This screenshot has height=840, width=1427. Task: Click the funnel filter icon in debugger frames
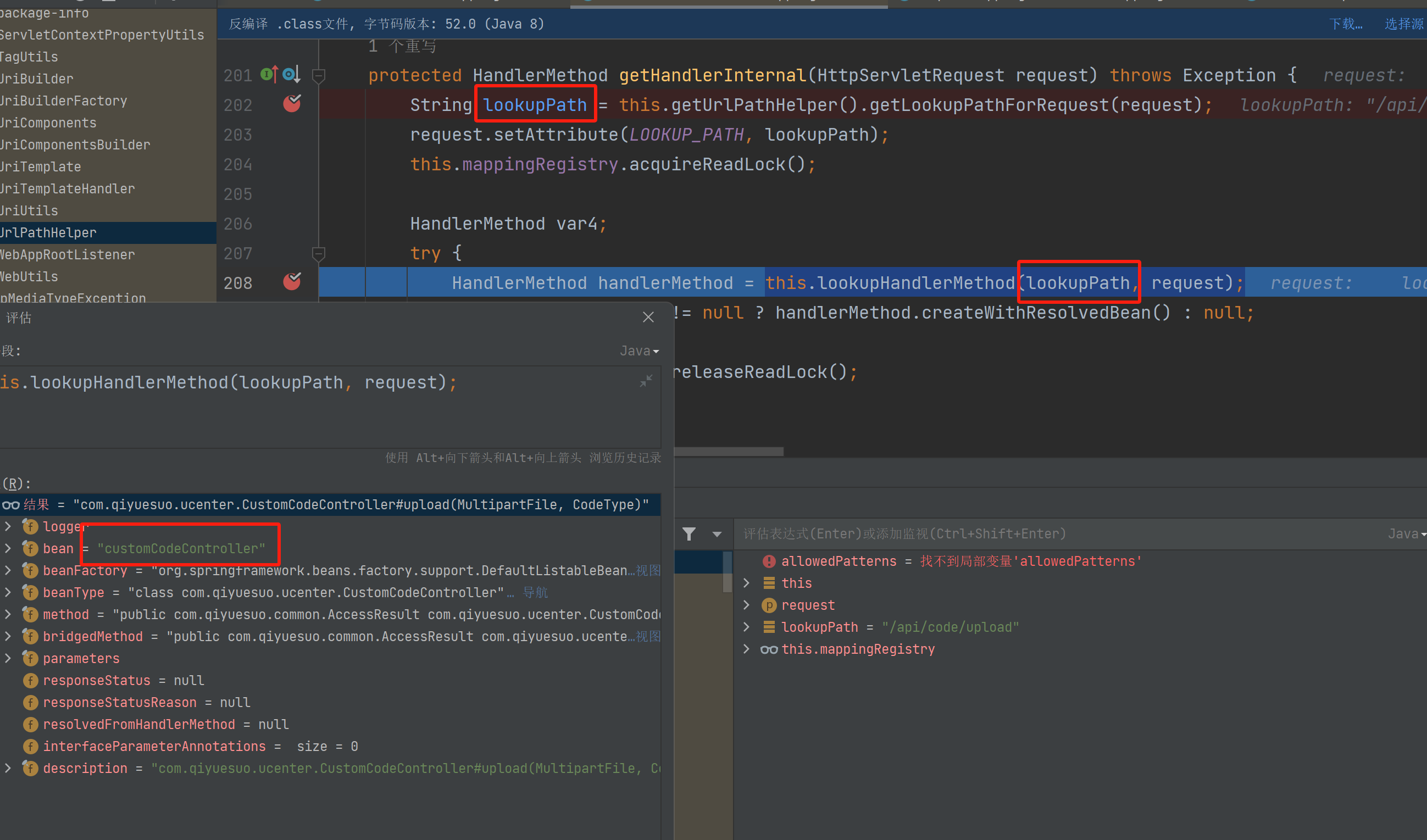click(688, 534)
